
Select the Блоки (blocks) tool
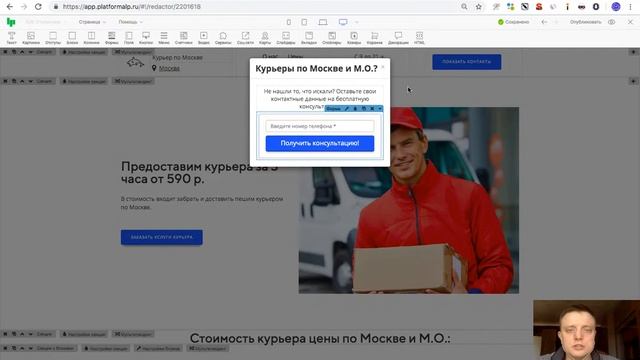(x=72, y=38)
